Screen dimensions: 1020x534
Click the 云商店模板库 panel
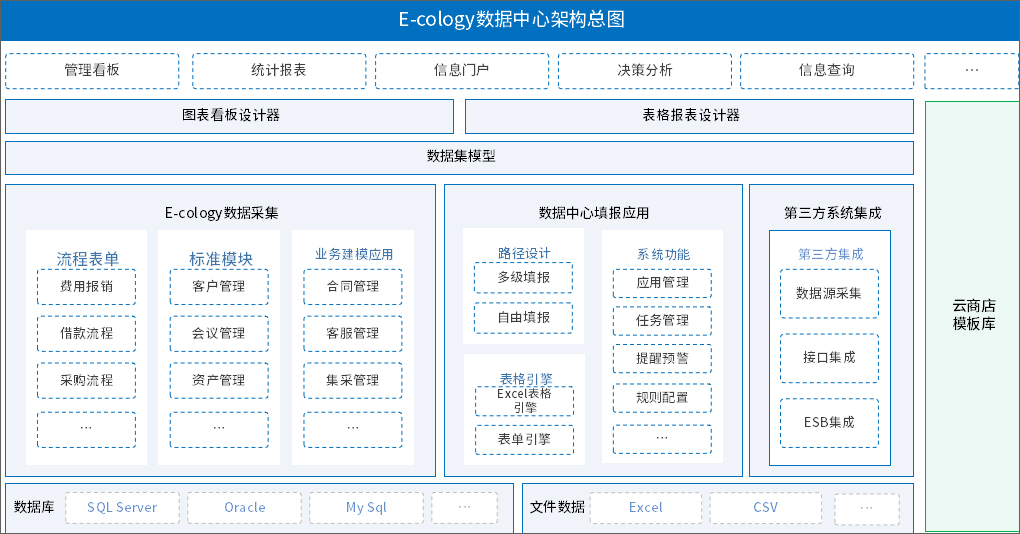coord(973,316)
